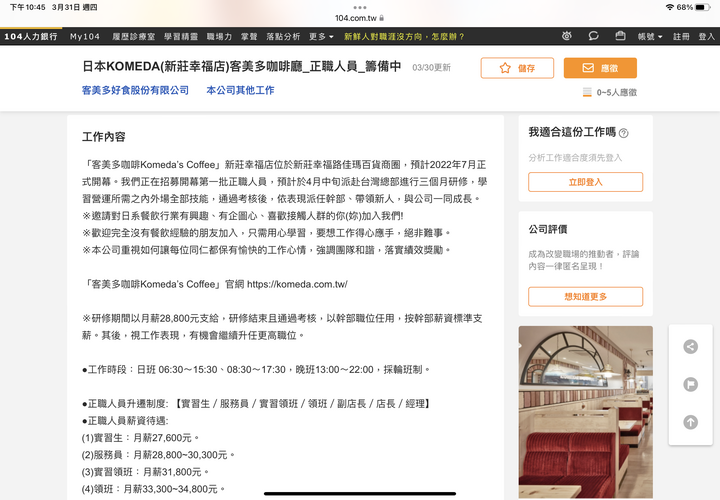Screen dimensions: 720x500
Task: Open the 104人力銀行 home logo
Action: point(31,36)
